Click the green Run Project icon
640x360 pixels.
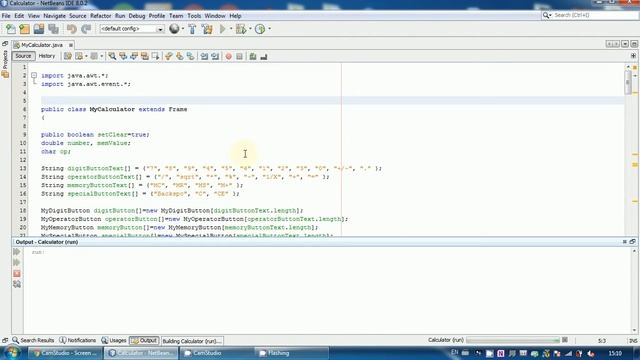click(x=223, y=29)
